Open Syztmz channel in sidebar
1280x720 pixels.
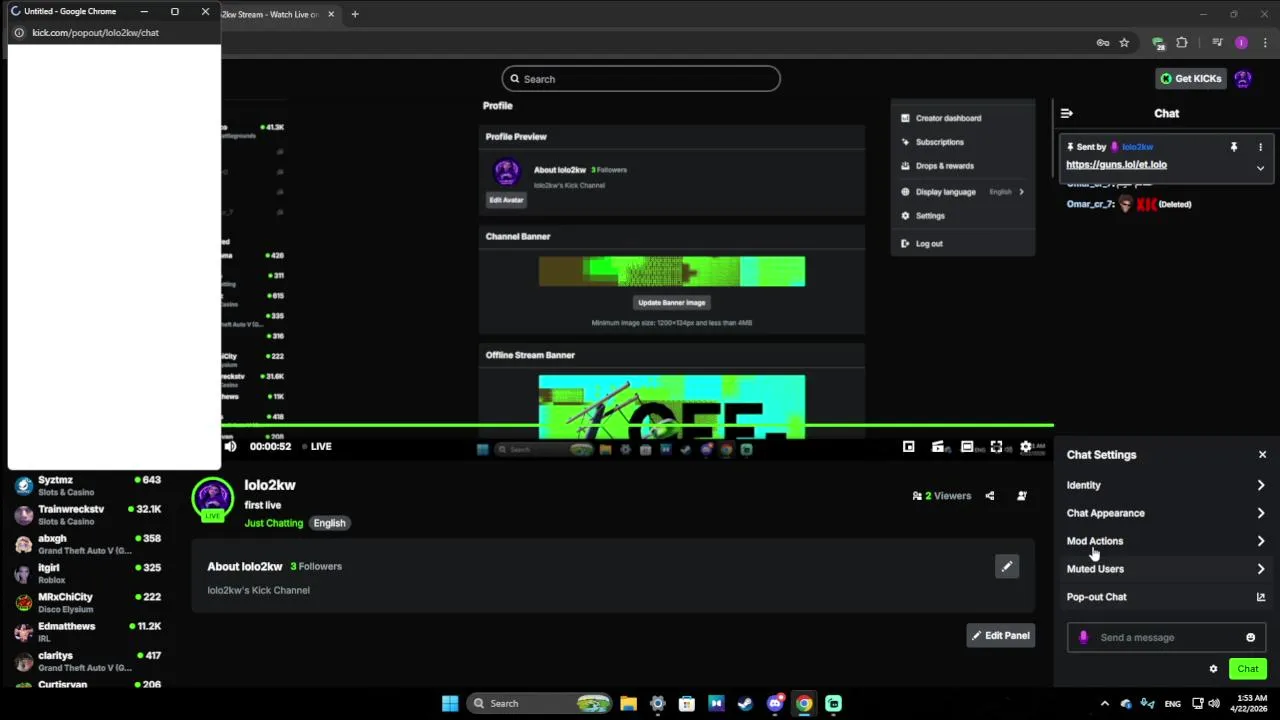click(x=88, y=486)
